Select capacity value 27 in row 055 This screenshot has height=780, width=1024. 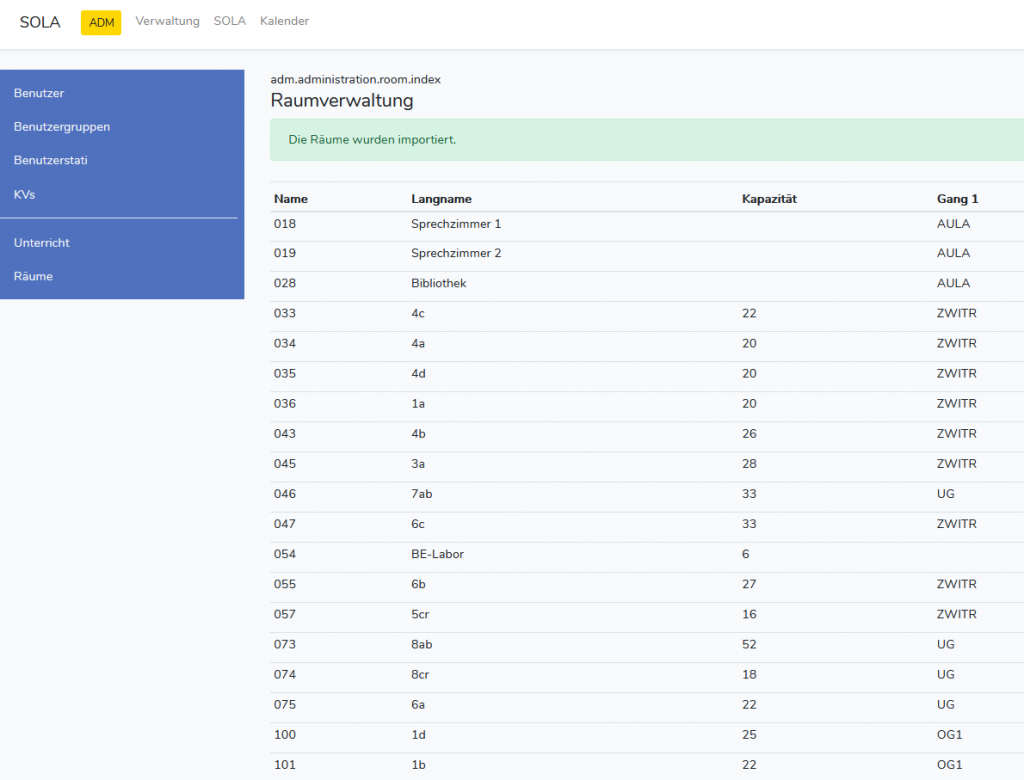(749, 583)
